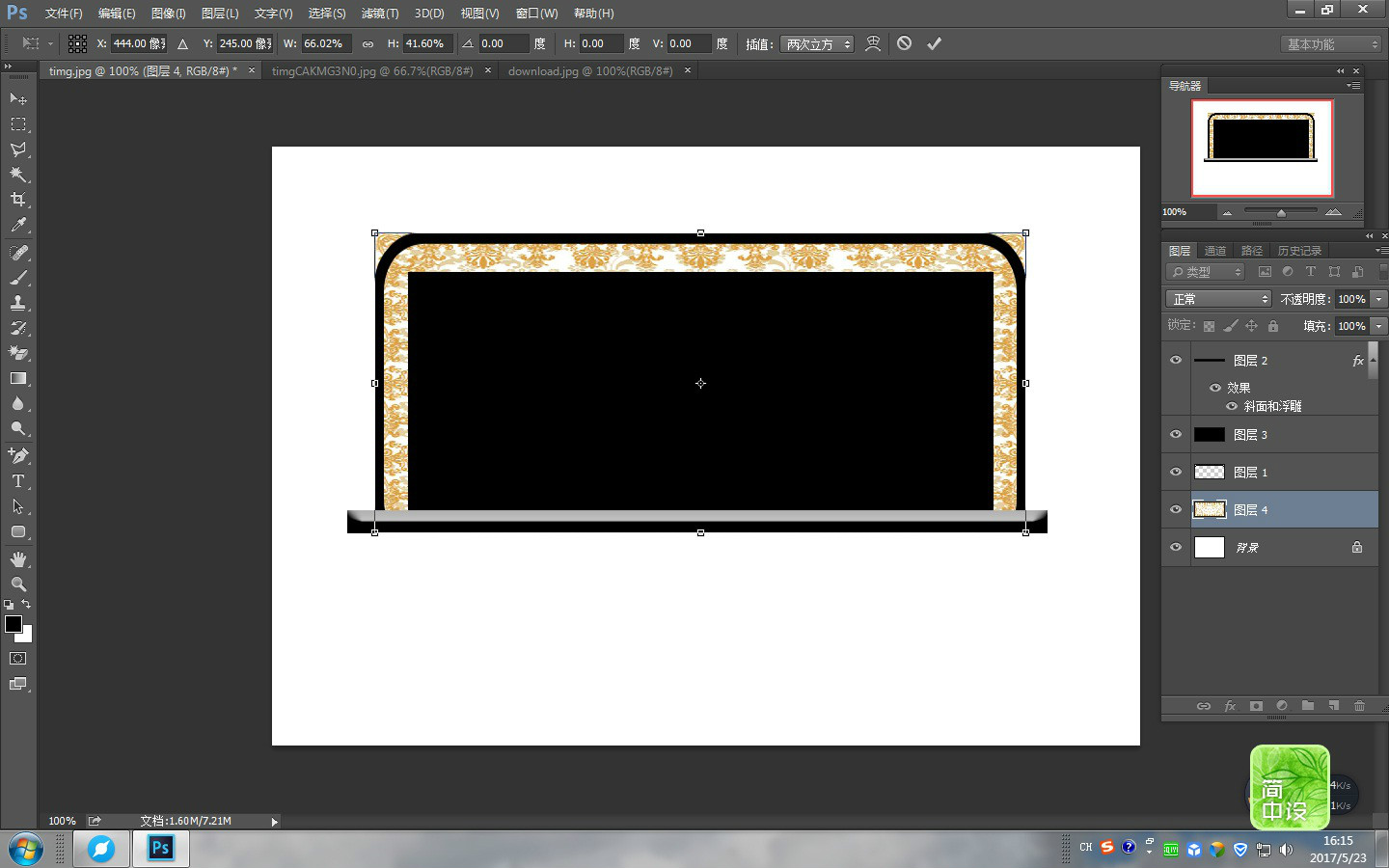The height and width of the screenshot is (868, 1389).
Task: Select the 图层 3 layer thumbnail
Action: tap(1210, 435)
